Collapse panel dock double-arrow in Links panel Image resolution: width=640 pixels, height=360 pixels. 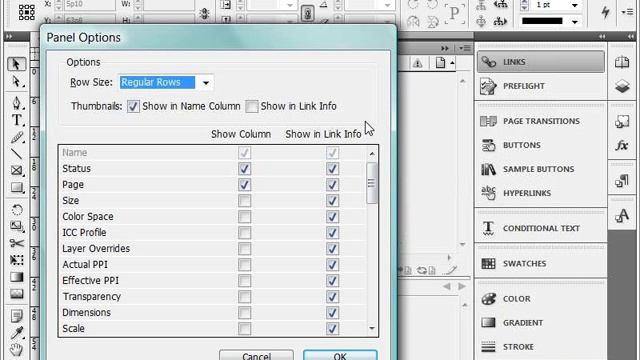click(x=445, y=48)
